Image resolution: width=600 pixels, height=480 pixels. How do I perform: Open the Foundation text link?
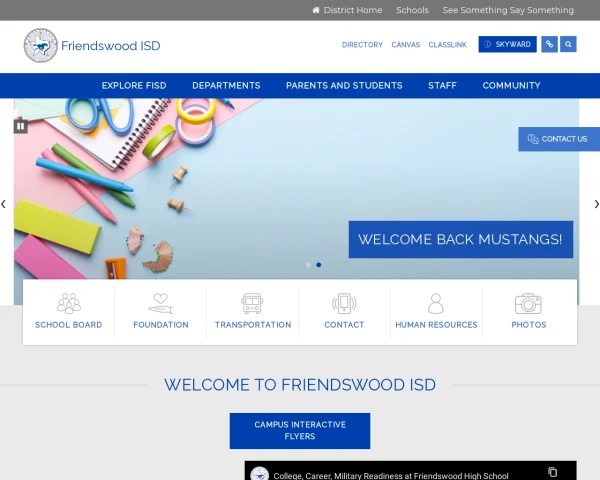[161, 325]
